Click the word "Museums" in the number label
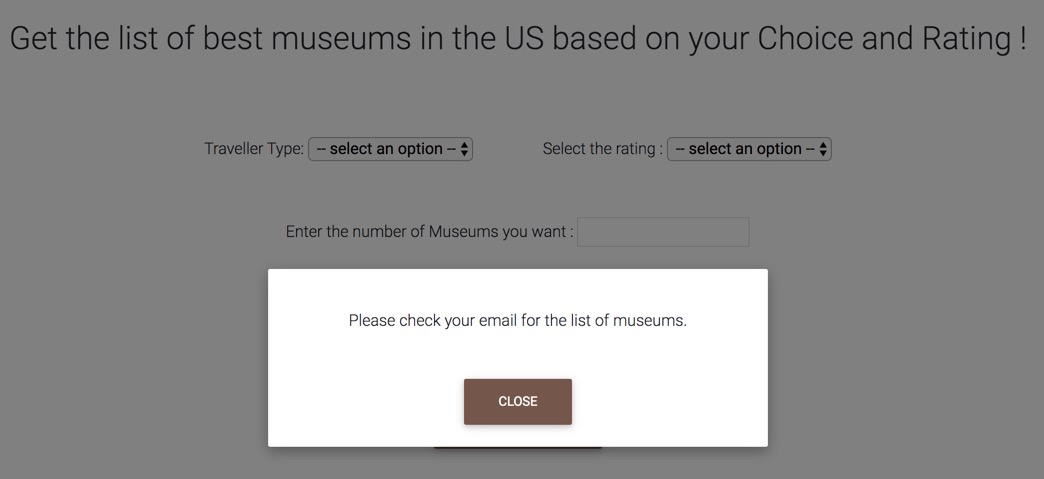This screenshot has height=479, width=1044. point(463,232)
